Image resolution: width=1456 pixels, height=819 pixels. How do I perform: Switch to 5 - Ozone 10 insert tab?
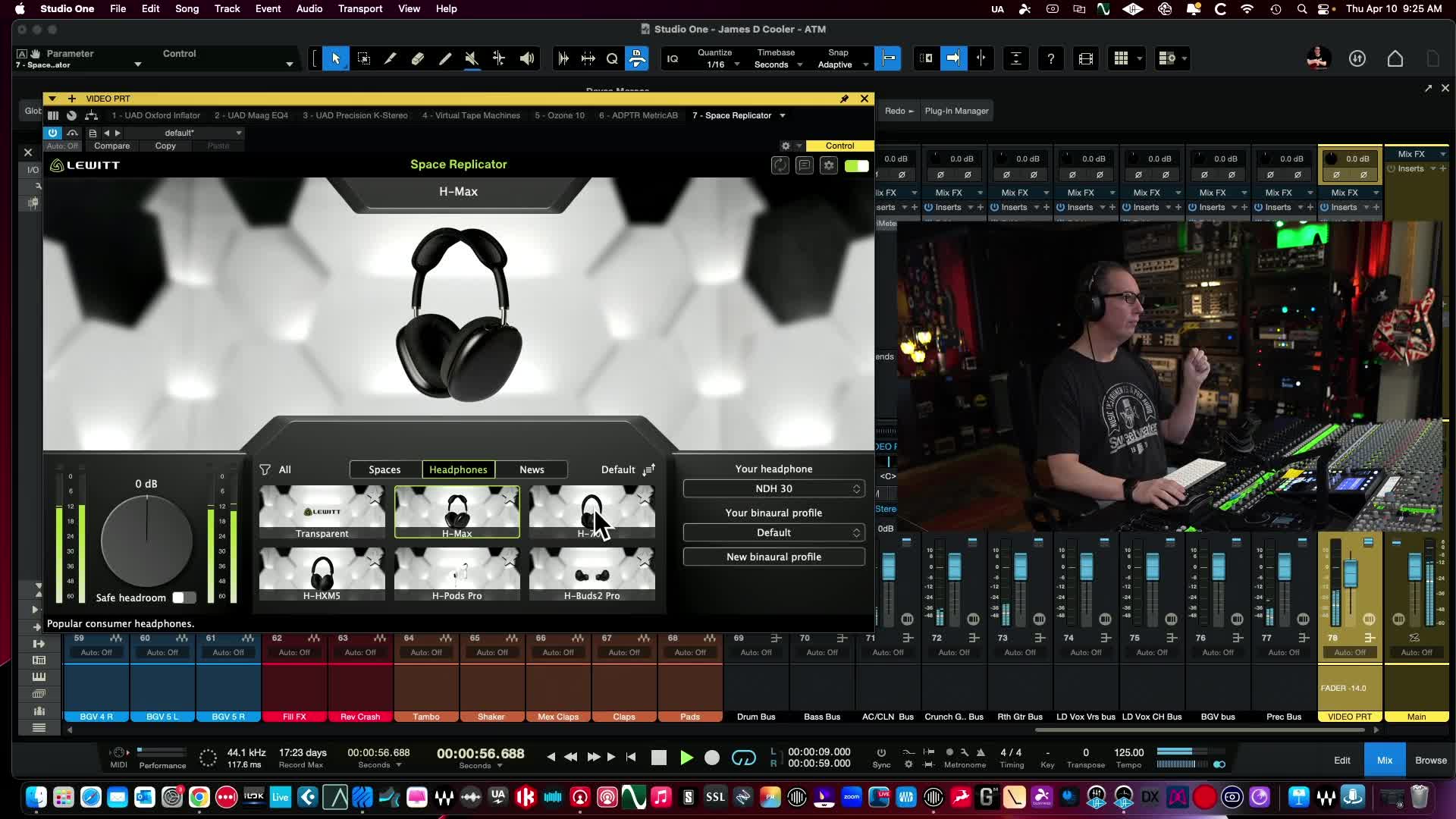coord(560,116)
